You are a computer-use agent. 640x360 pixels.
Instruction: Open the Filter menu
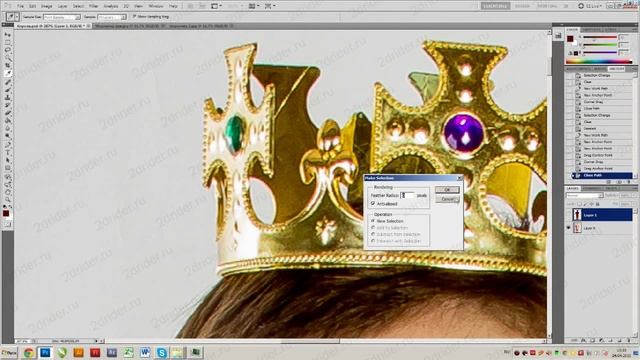93,6
